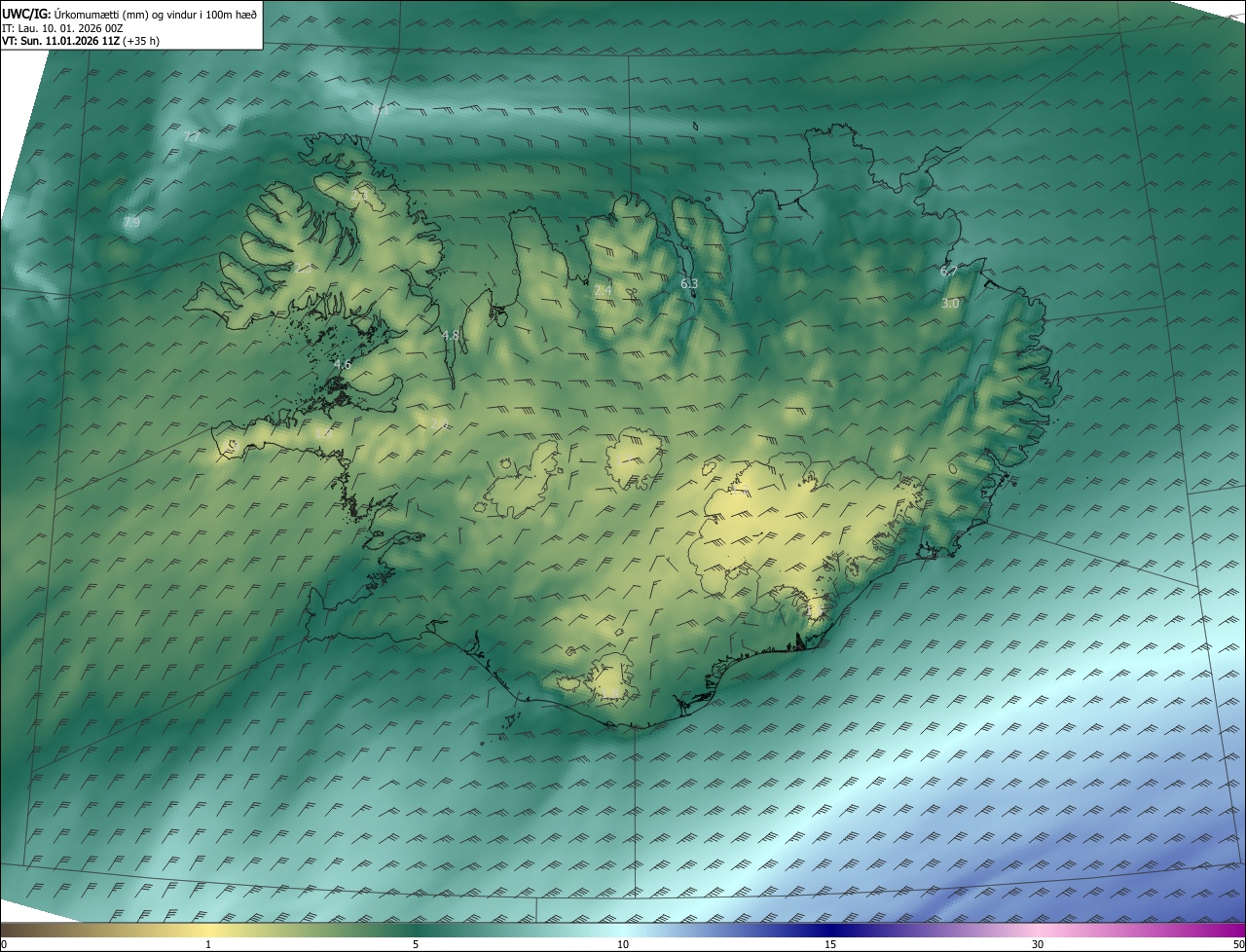Click the color scale tick labeled 10

pos(623,945)
